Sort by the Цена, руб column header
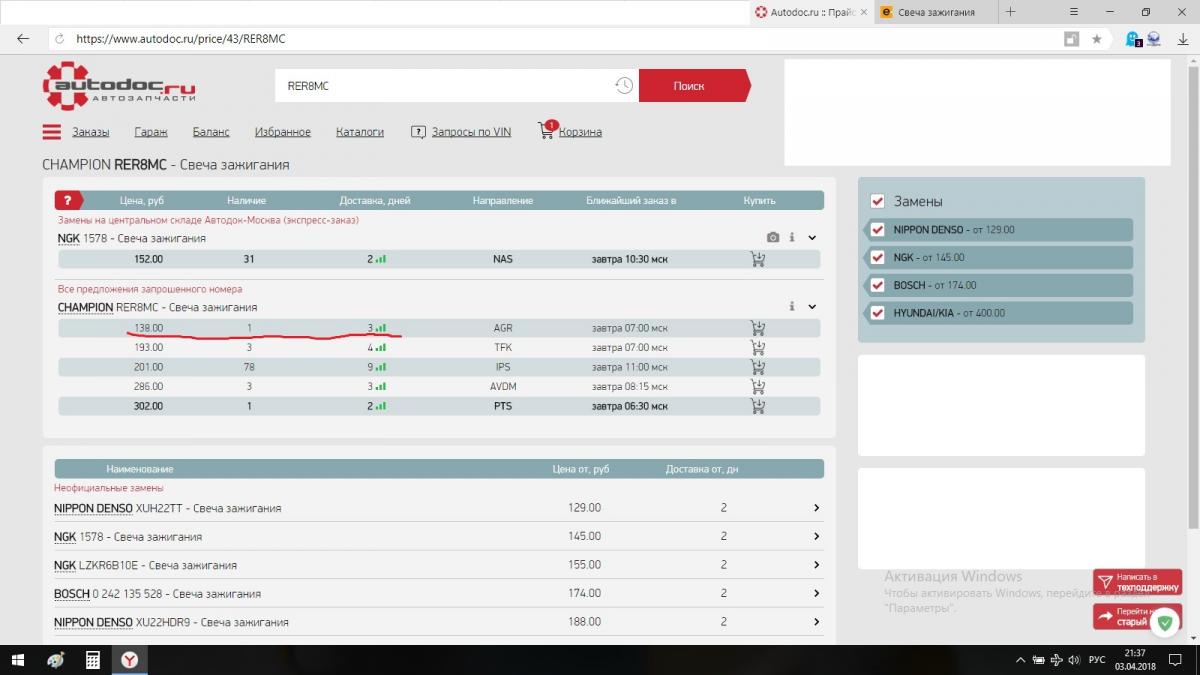Viewport: 1200px width, 675px height. [x=141, y=200]
